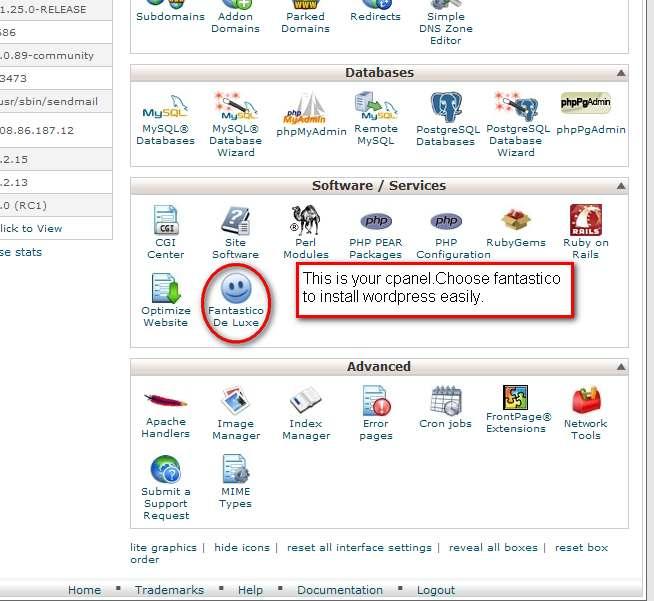Collapse the Databases section arrow

click(620, 73)
